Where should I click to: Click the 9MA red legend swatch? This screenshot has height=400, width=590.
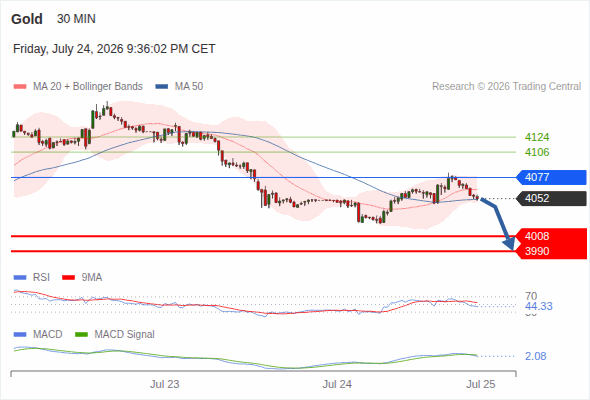pyautogui.click(x=68, y=278)
